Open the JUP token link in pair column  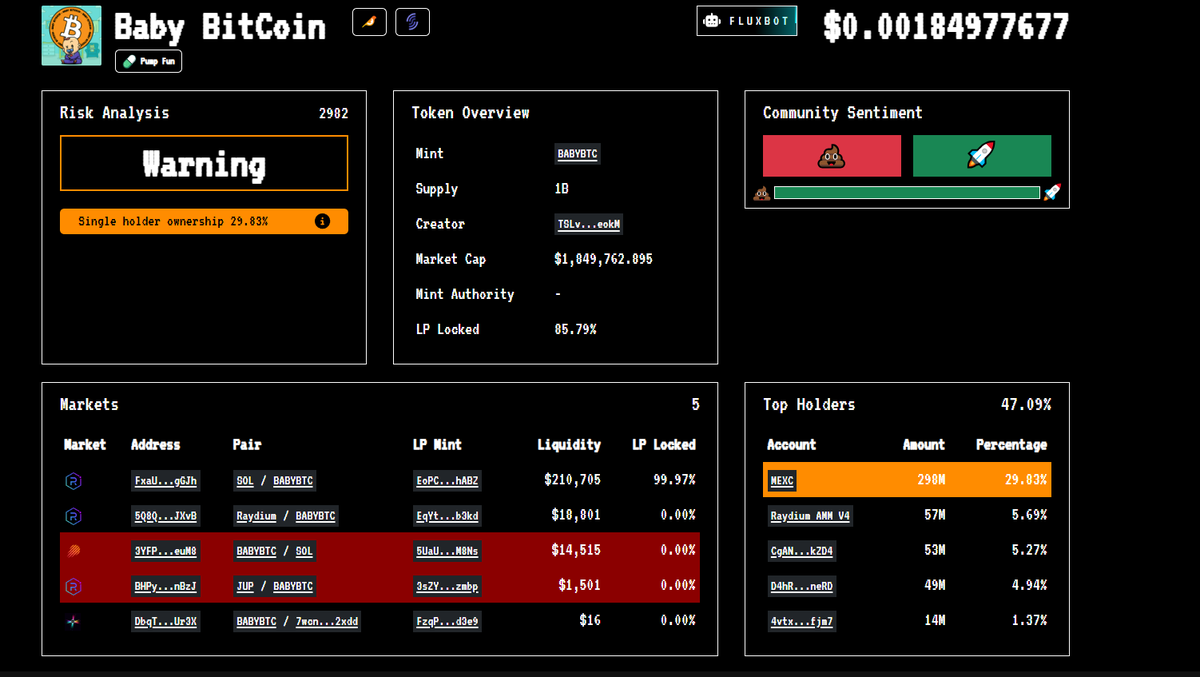click(245, 586)
